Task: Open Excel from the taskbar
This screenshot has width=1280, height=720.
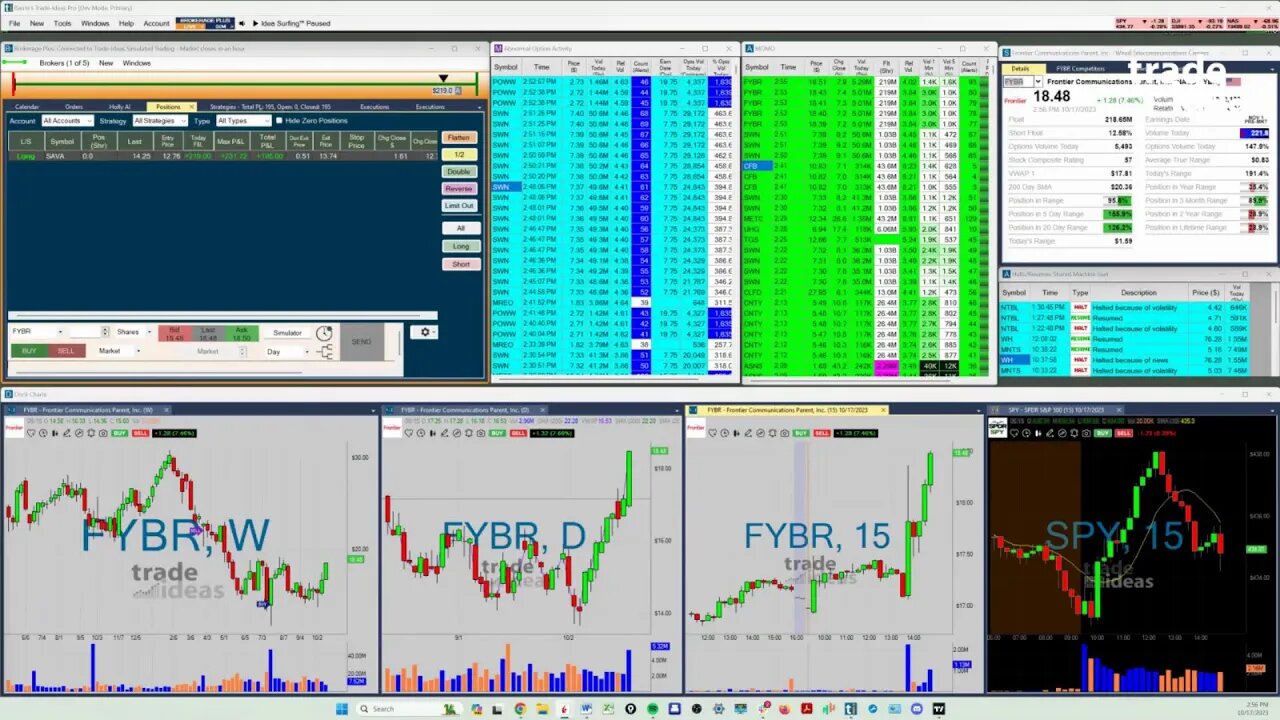Action: pos(608,709)
